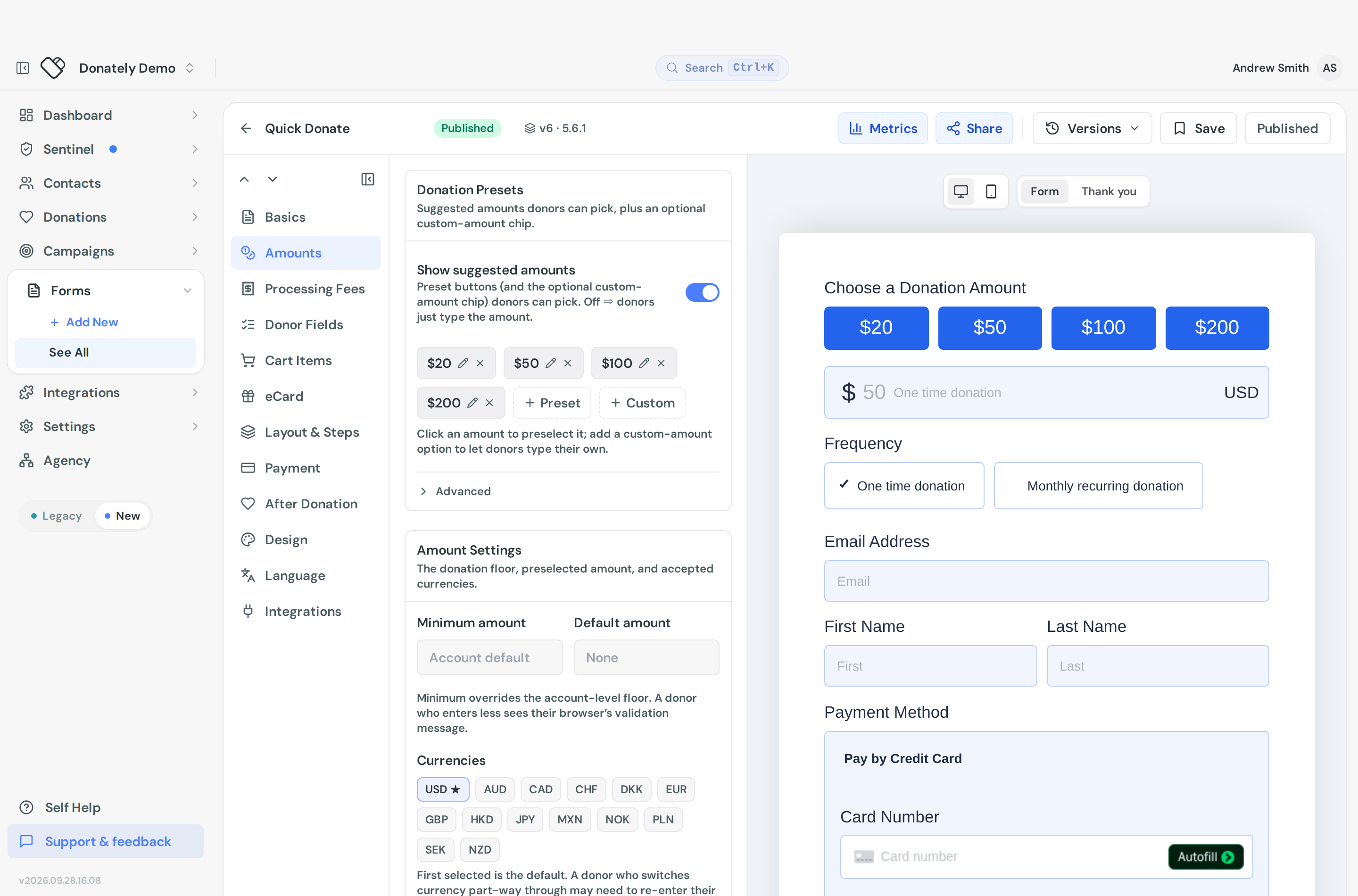Open the Form preview tab

click(x=1044, y=191)
